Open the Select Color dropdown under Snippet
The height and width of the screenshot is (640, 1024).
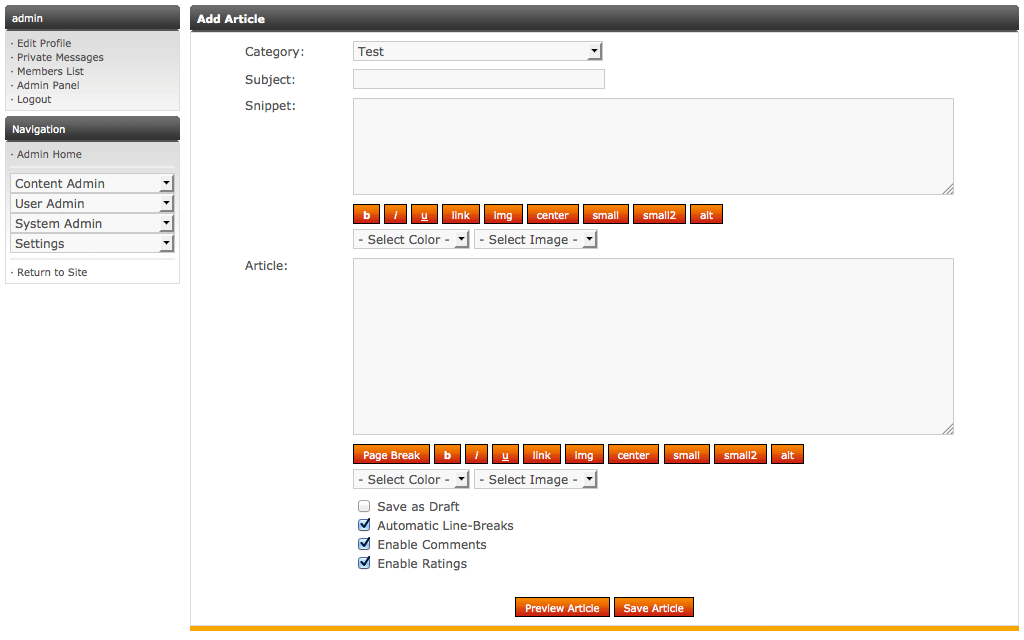tap(410, 239)
